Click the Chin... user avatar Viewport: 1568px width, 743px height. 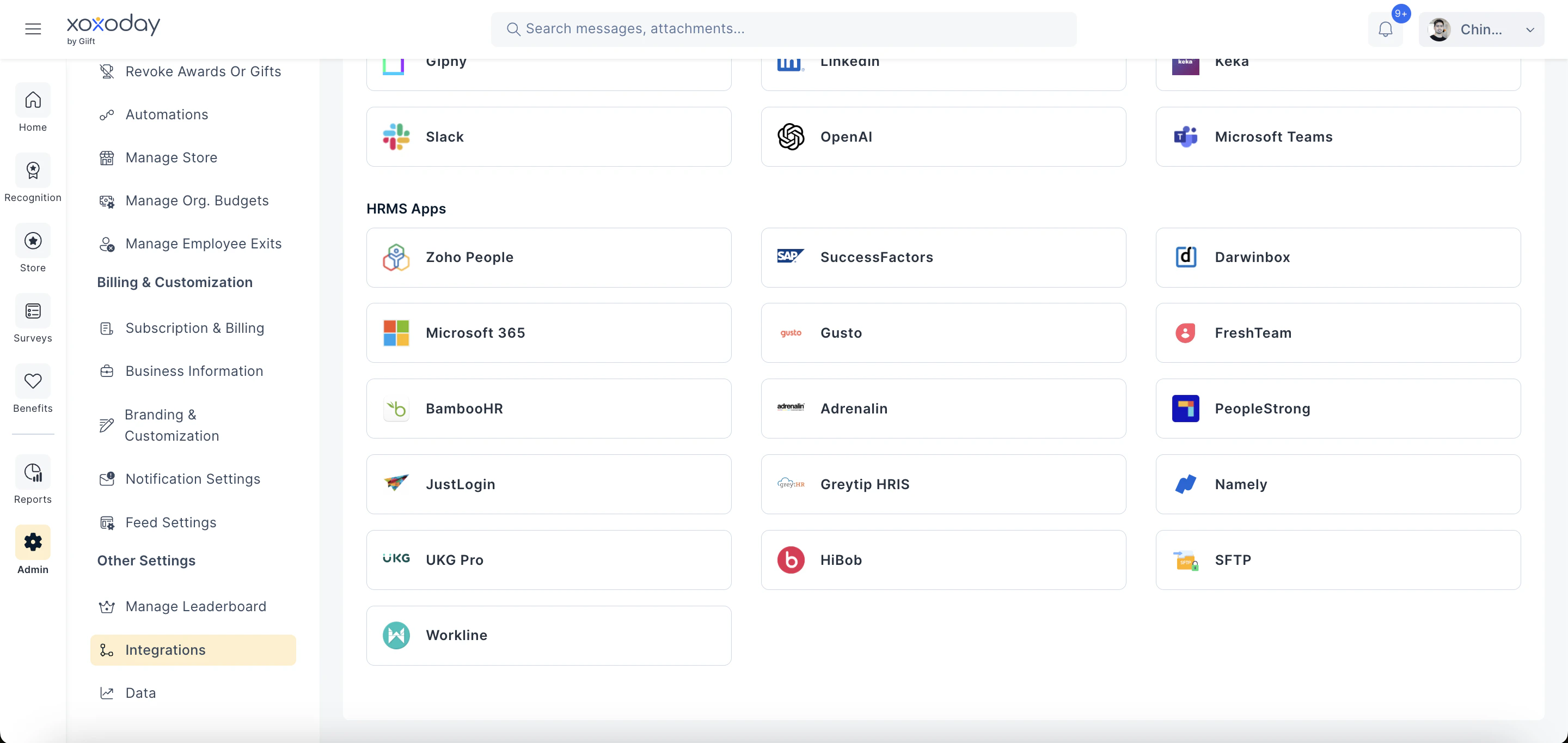click(1439, 29)
